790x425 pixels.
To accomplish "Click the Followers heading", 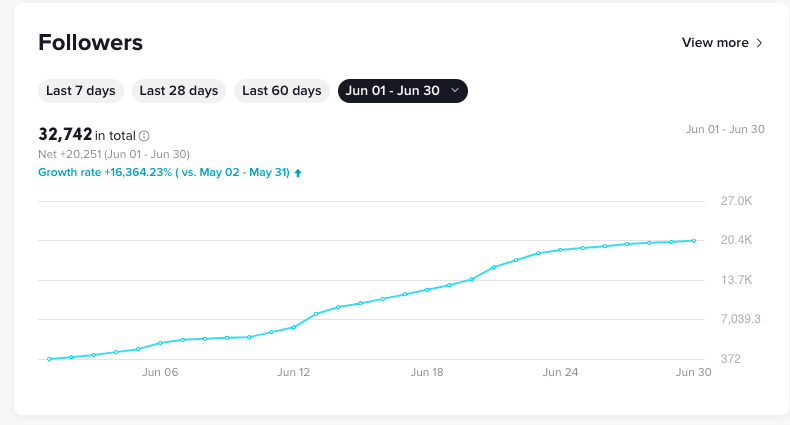I will coord(90,43).
